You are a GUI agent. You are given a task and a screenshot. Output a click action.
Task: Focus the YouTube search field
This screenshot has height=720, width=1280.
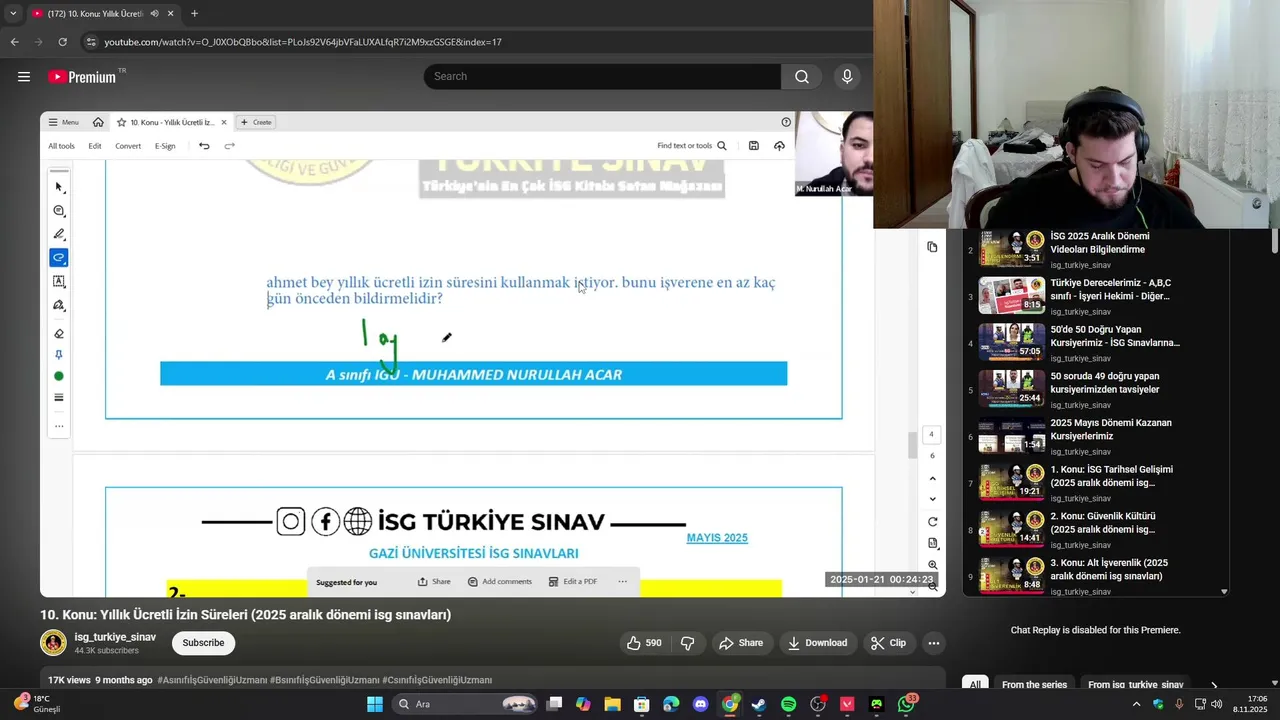[602, 77]
